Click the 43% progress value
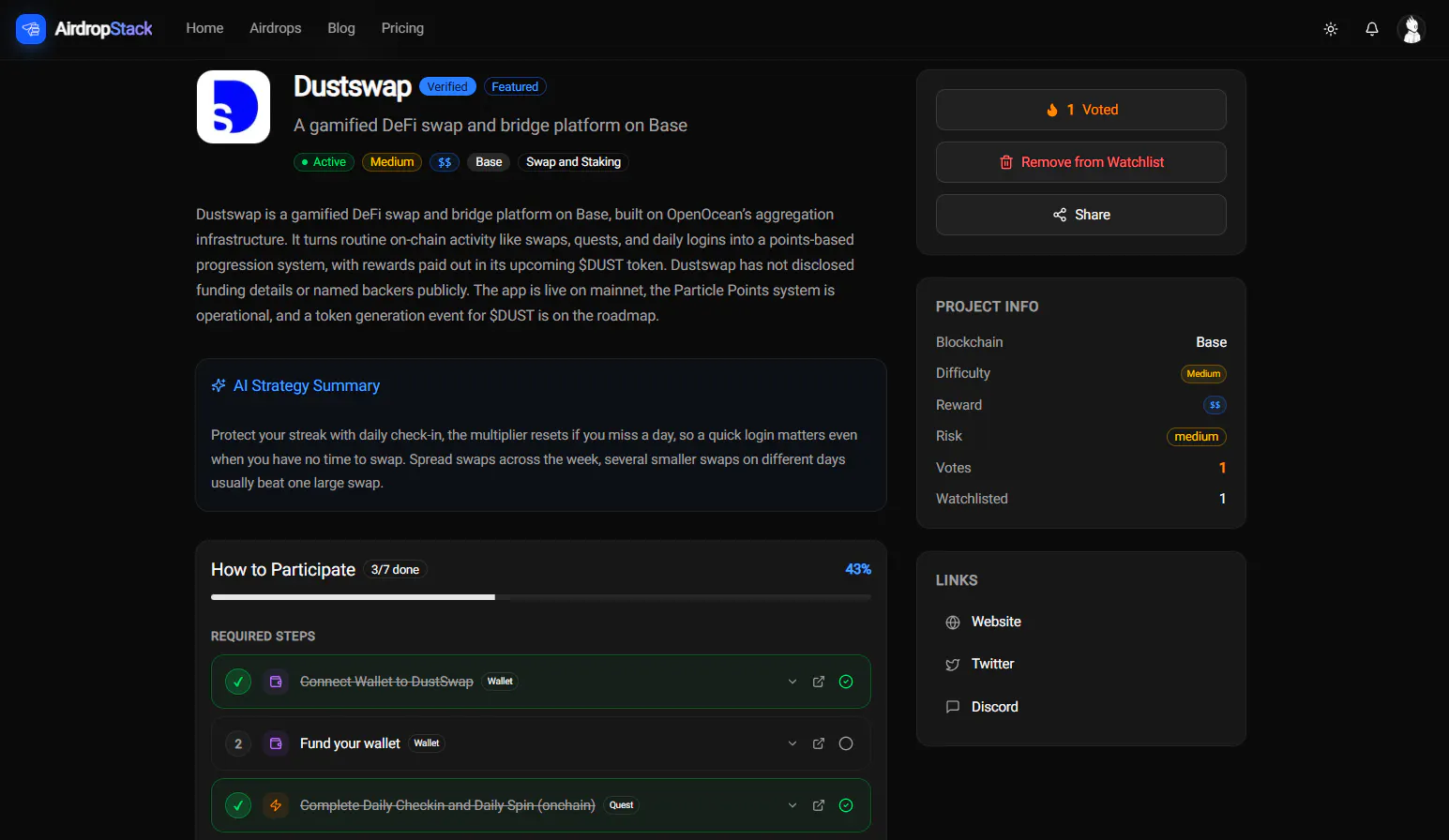The height and width of the screenshot is (840, 1449). pos(858,569)
